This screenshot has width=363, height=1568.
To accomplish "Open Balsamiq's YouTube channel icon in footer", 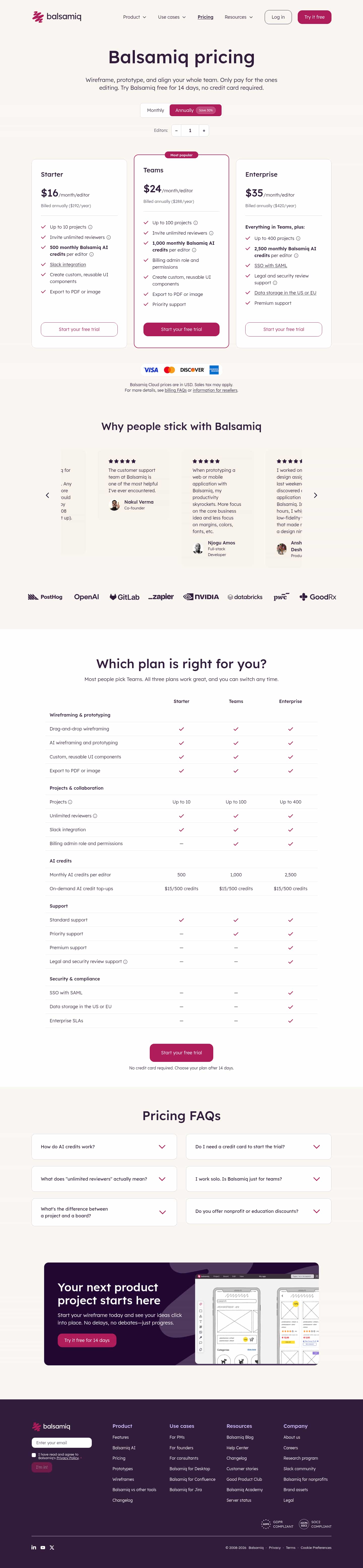I will coord(43,1547).
